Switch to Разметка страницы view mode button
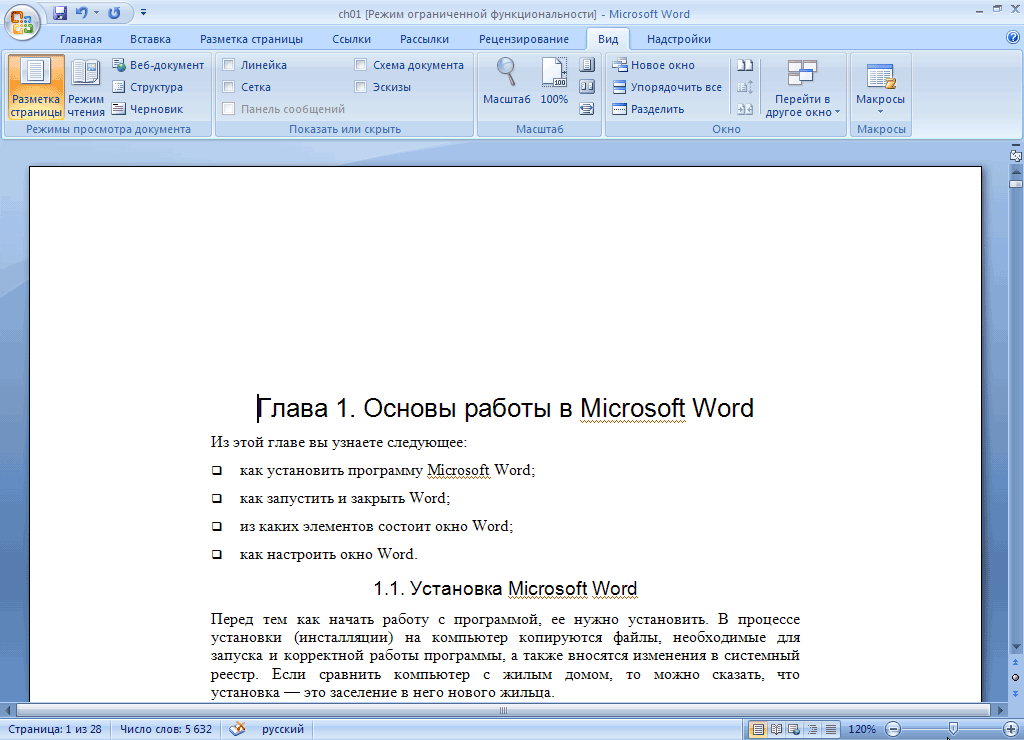Image resolution: width=1024 pixels, height=740 pixels. tap(36, 87)
